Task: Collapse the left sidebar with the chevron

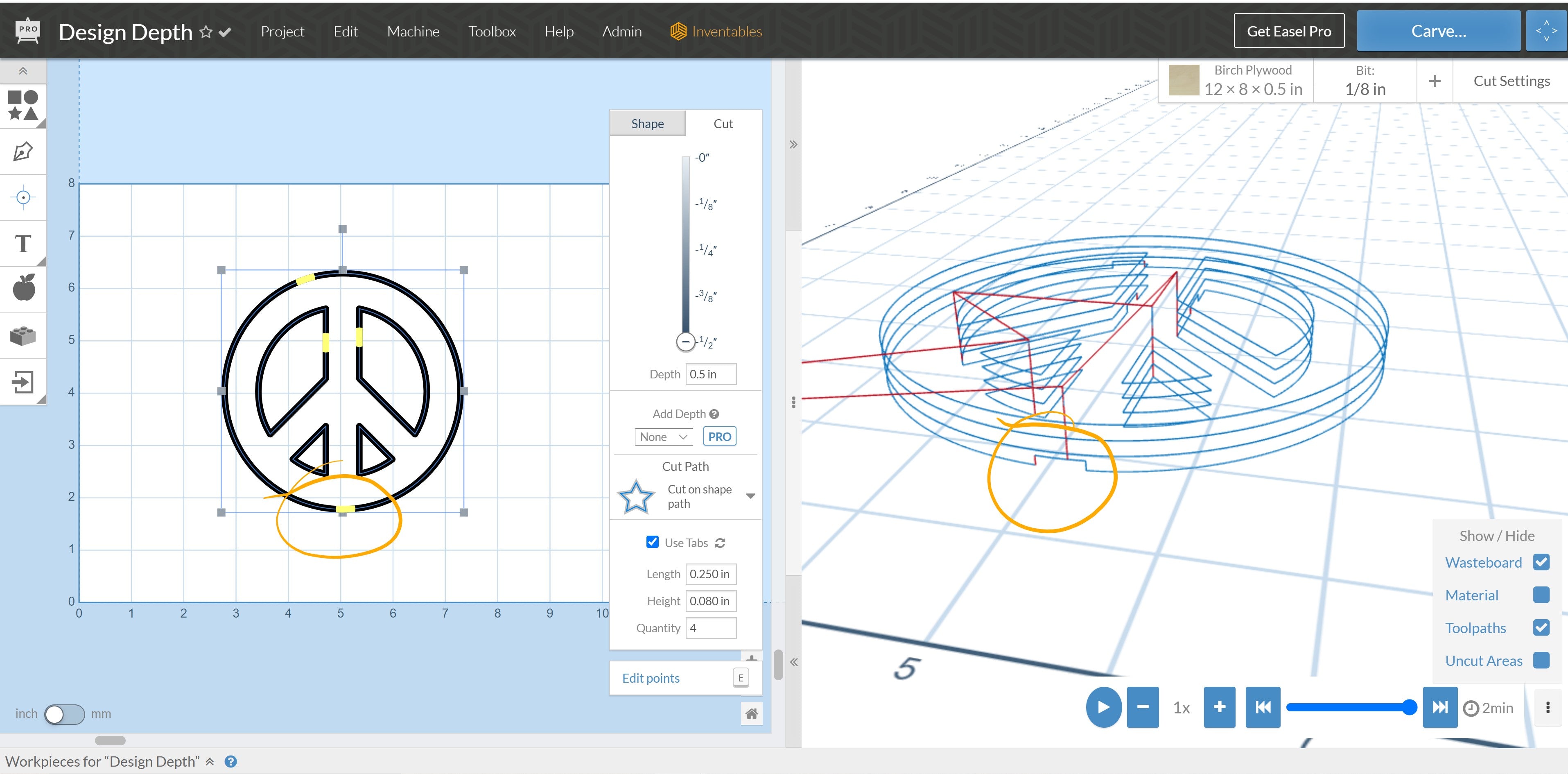Action: pyautogui.click(x=23, y=70)
